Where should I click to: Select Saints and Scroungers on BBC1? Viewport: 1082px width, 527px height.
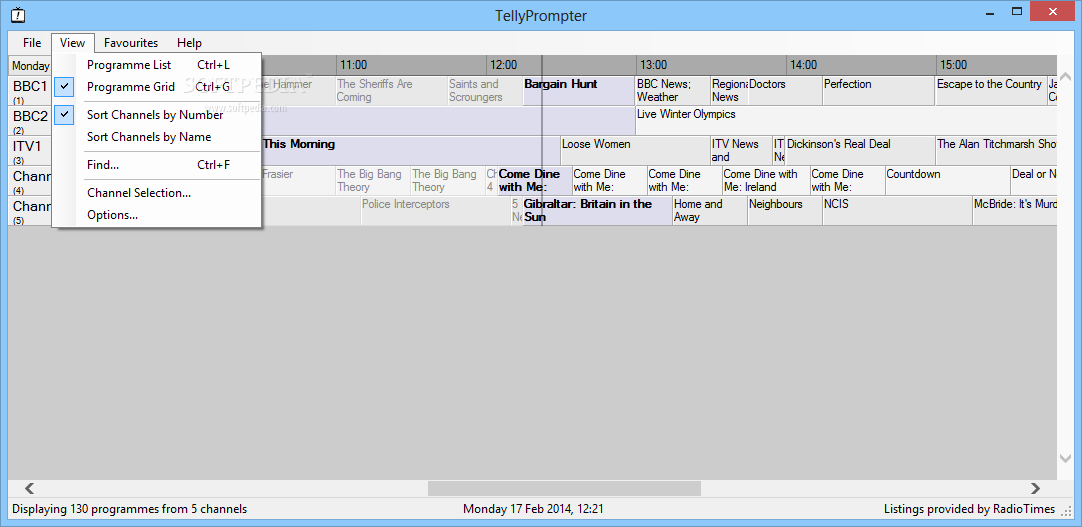[x=485, y=90]
